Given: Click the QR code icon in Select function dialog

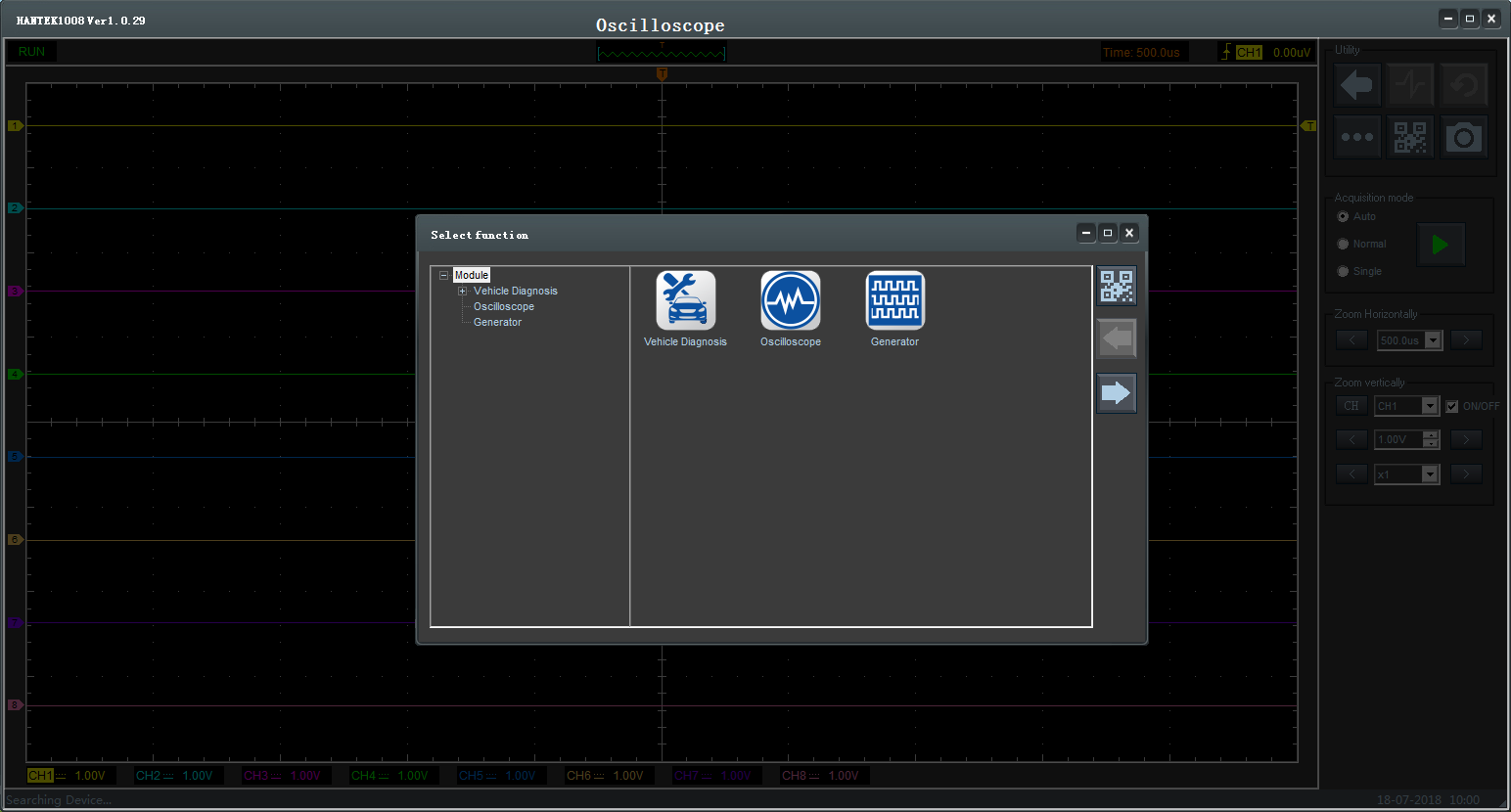Looking at the screenshot, I should [1117, 286].
